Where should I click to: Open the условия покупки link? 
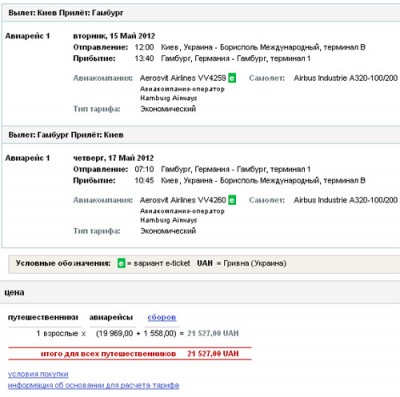38,374
